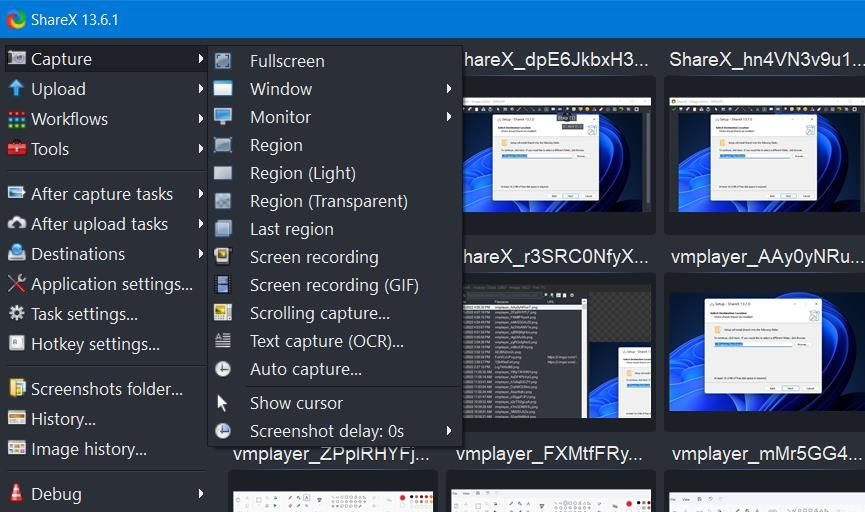Image resolution: width=865 pixels, height=512 pixels.
Task: Click the Task settings gear icon
Action: click(17, 313)
